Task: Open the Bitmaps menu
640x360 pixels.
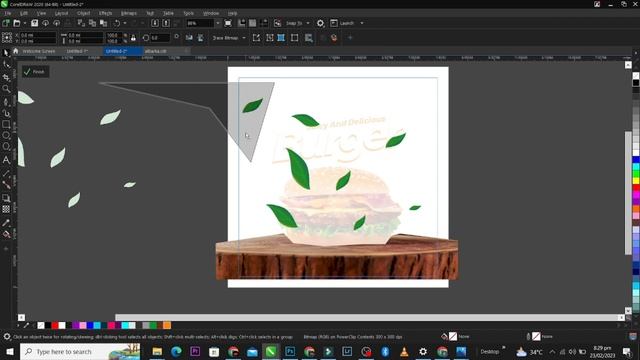Action: pyautogui.click(x=129, y=13)
